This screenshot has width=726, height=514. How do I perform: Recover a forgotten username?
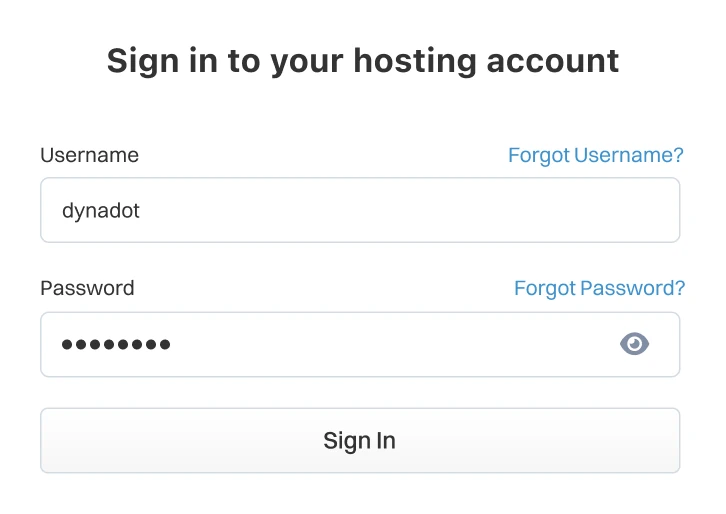click(595, 155)
